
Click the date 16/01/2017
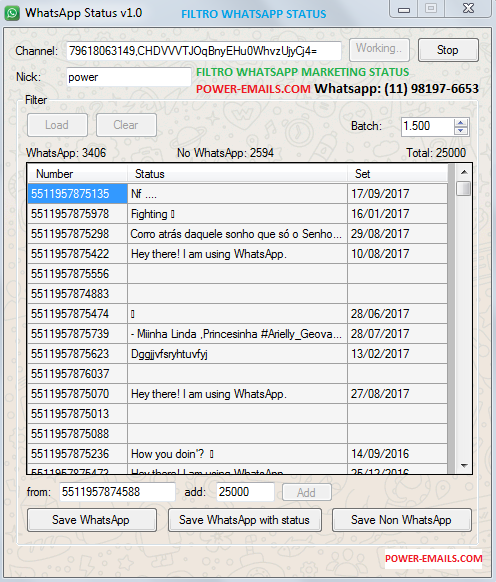[397, 213]
